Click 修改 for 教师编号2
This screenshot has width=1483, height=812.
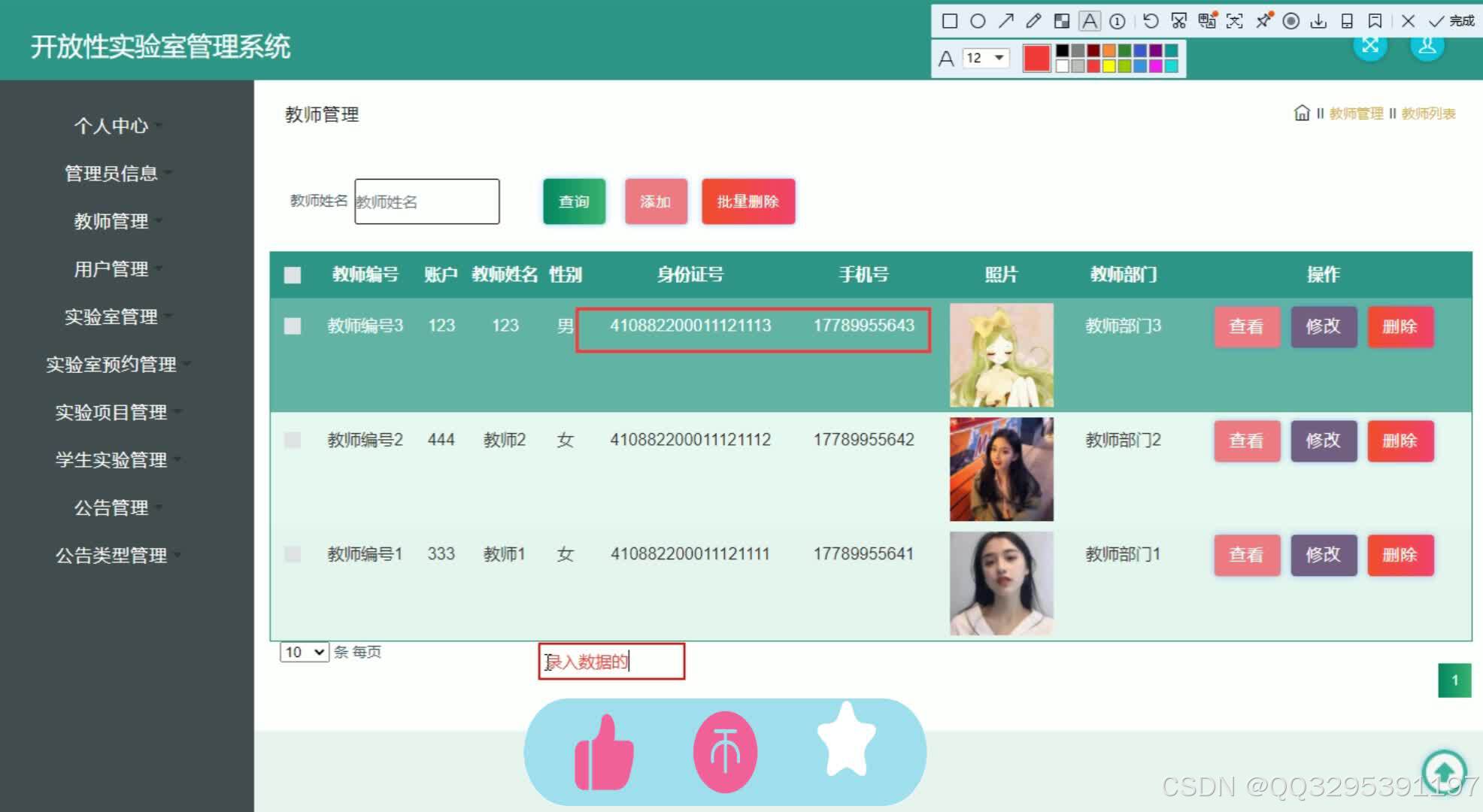tap(1324, 441)
